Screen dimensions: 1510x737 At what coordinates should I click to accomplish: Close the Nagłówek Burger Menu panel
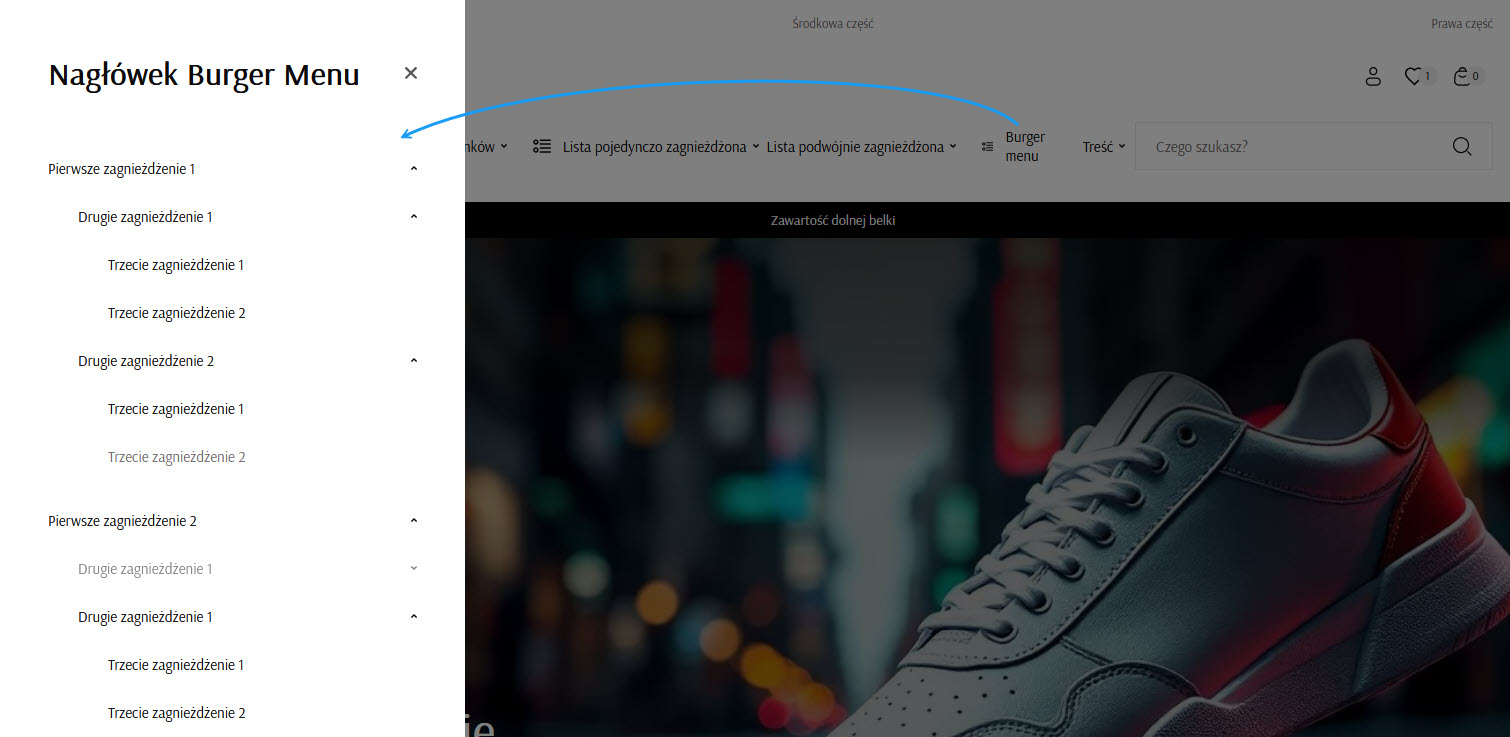(x=411, y=73)
